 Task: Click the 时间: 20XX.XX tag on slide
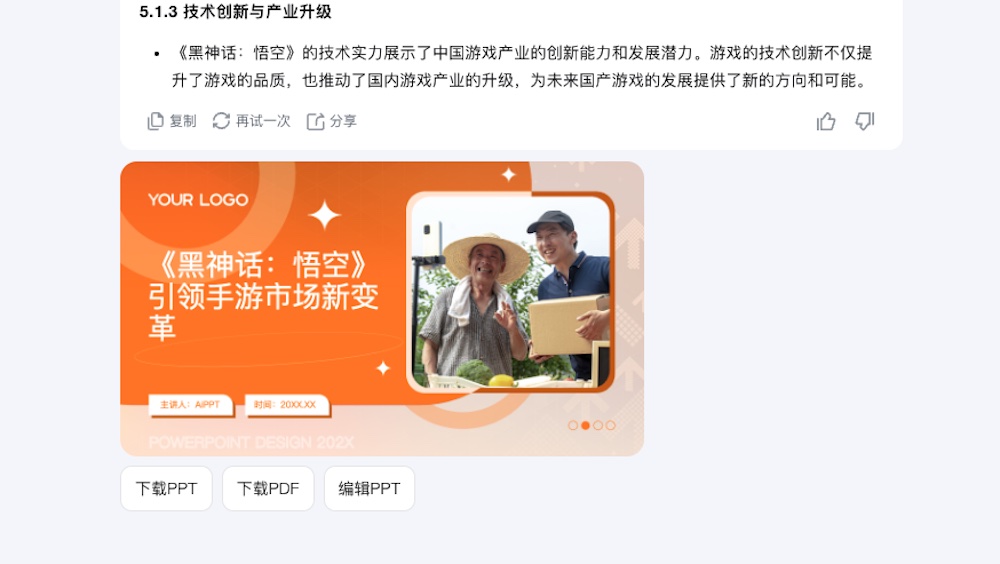(286, 404)
